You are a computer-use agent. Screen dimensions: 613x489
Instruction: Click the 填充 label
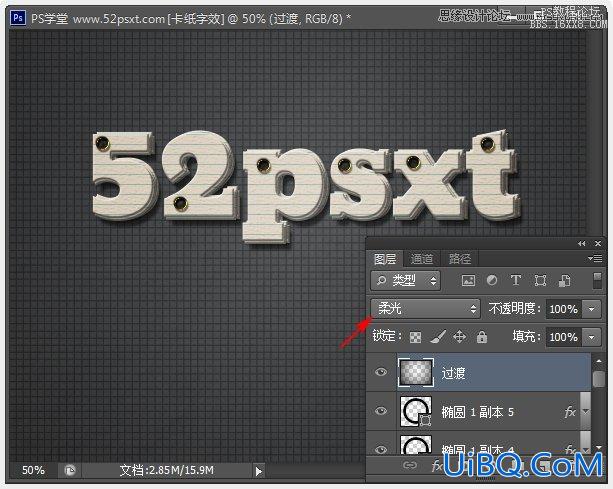point(527,337)
